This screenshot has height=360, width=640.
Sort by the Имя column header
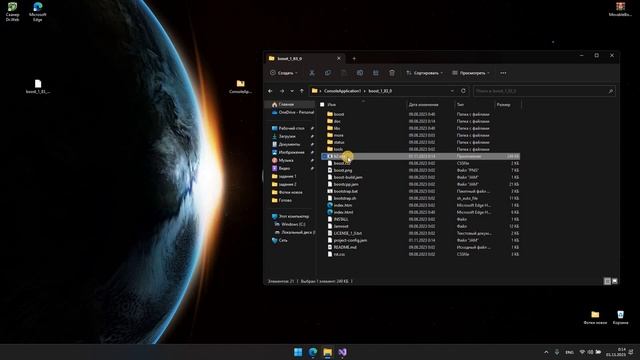pos(331,105)
